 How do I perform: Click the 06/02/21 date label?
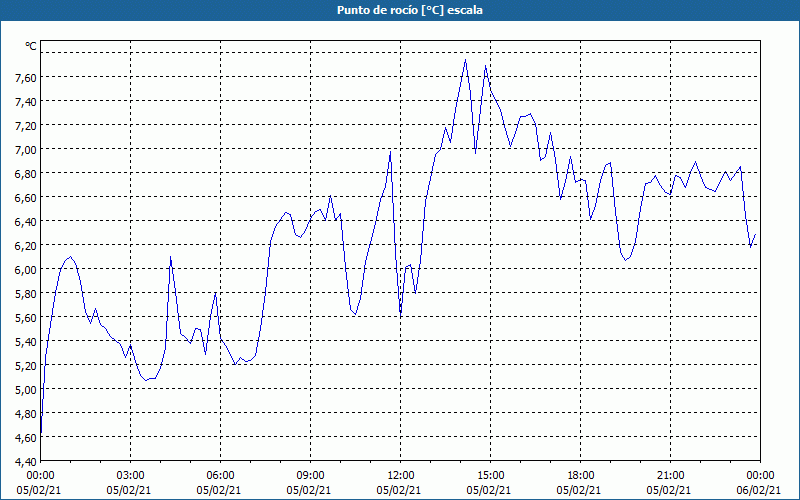[x=760, y=490]
